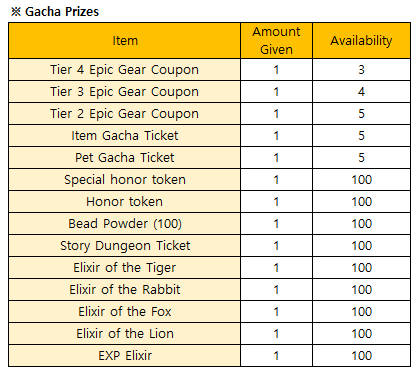This screenshot has height=373, width=416.
Task: Select the Availability column header
Action: [361, 41]
